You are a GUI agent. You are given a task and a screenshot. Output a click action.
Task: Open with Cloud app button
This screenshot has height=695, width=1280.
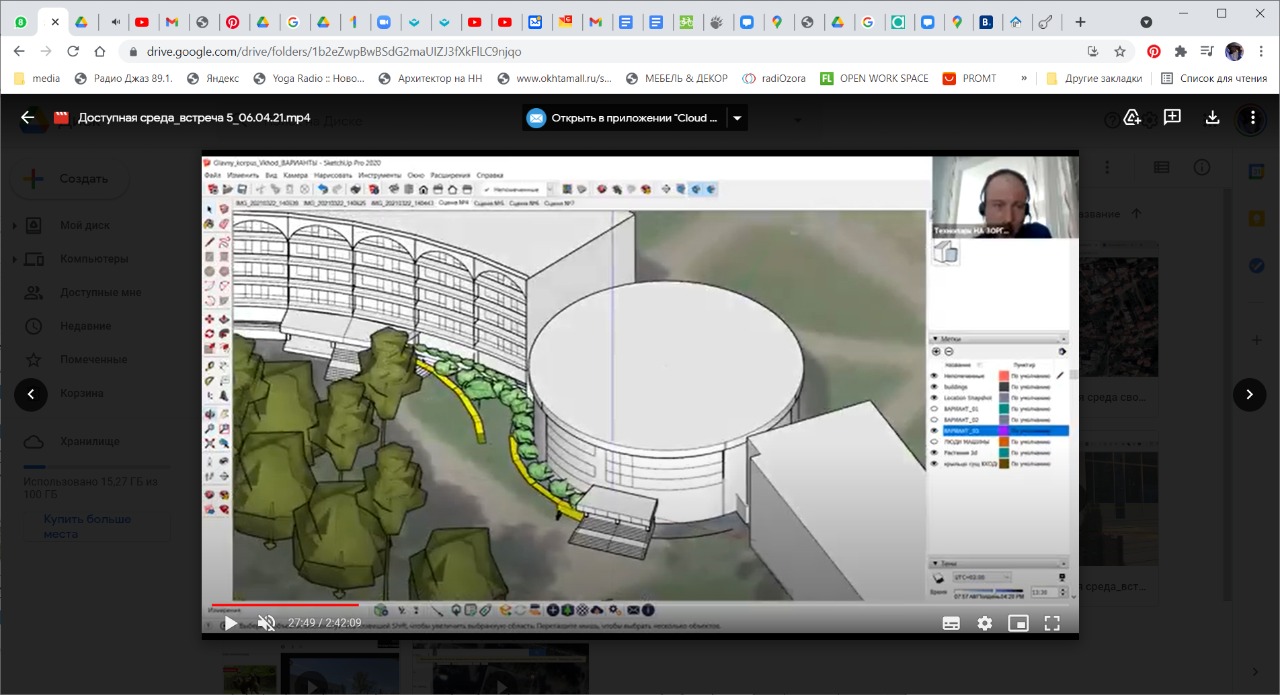[623, 118]
